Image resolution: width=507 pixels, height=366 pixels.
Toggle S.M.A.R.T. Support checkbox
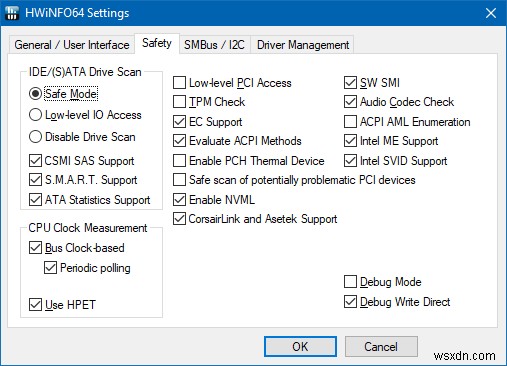coord(35,180)
